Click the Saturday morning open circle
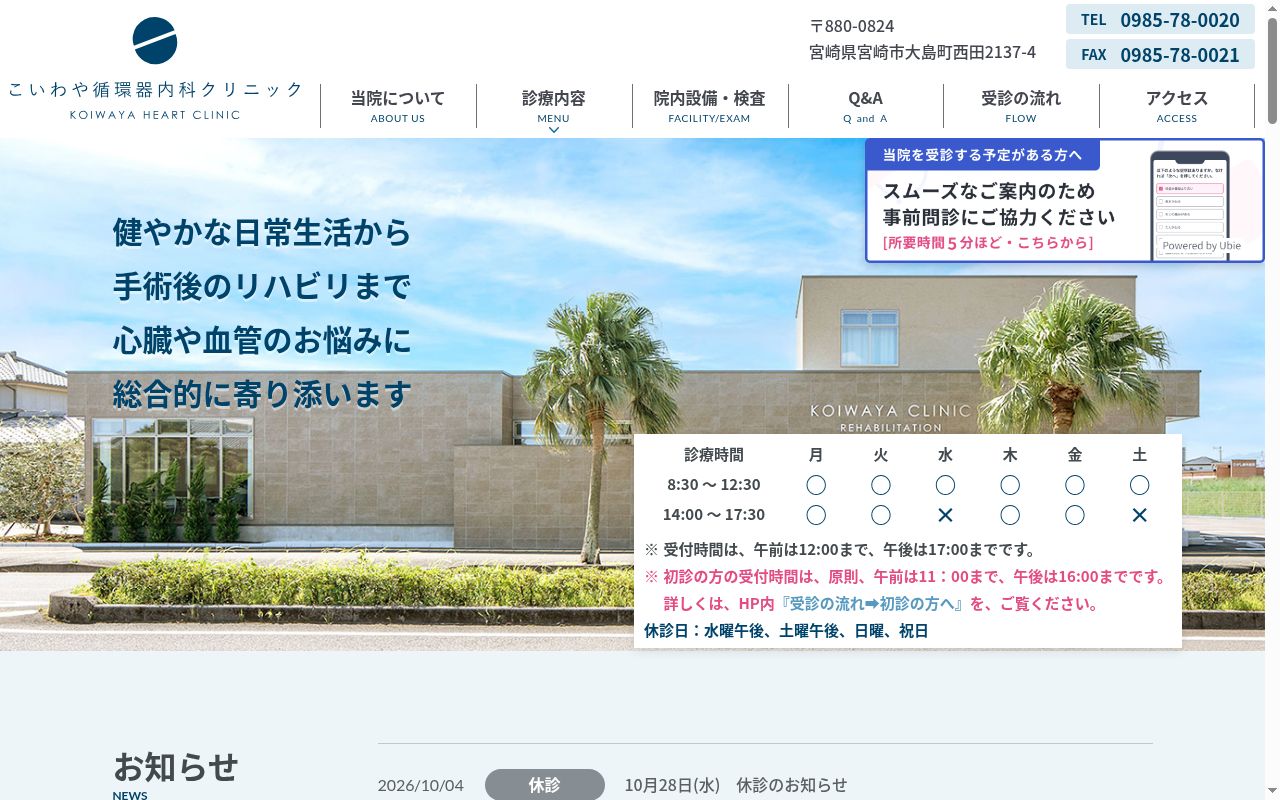The image size is (1280, 800). coord(1139,485)
